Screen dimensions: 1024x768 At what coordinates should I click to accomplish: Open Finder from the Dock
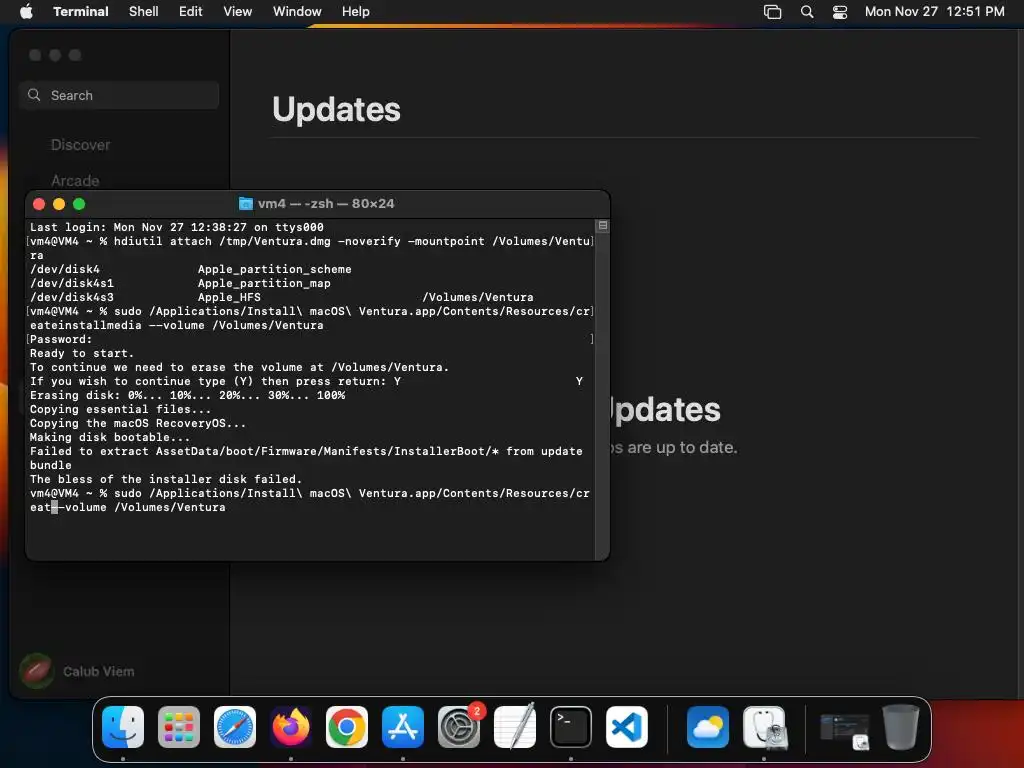pyautogui.click(x=123, y=726)
